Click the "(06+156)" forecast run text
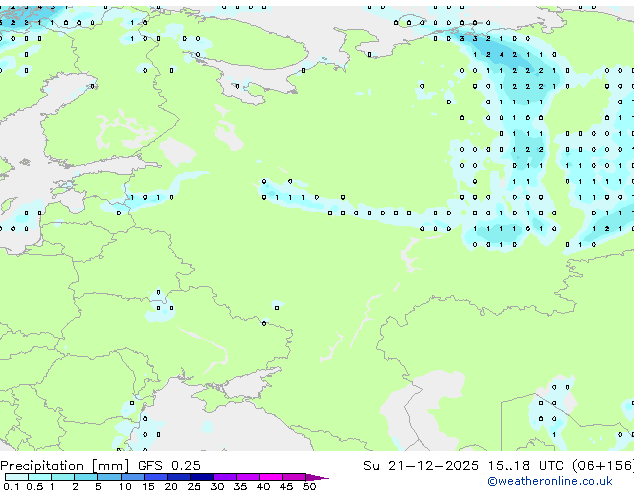Image resolution: width=634 pixels, height=490 pixels. click(x=603, y=466)
